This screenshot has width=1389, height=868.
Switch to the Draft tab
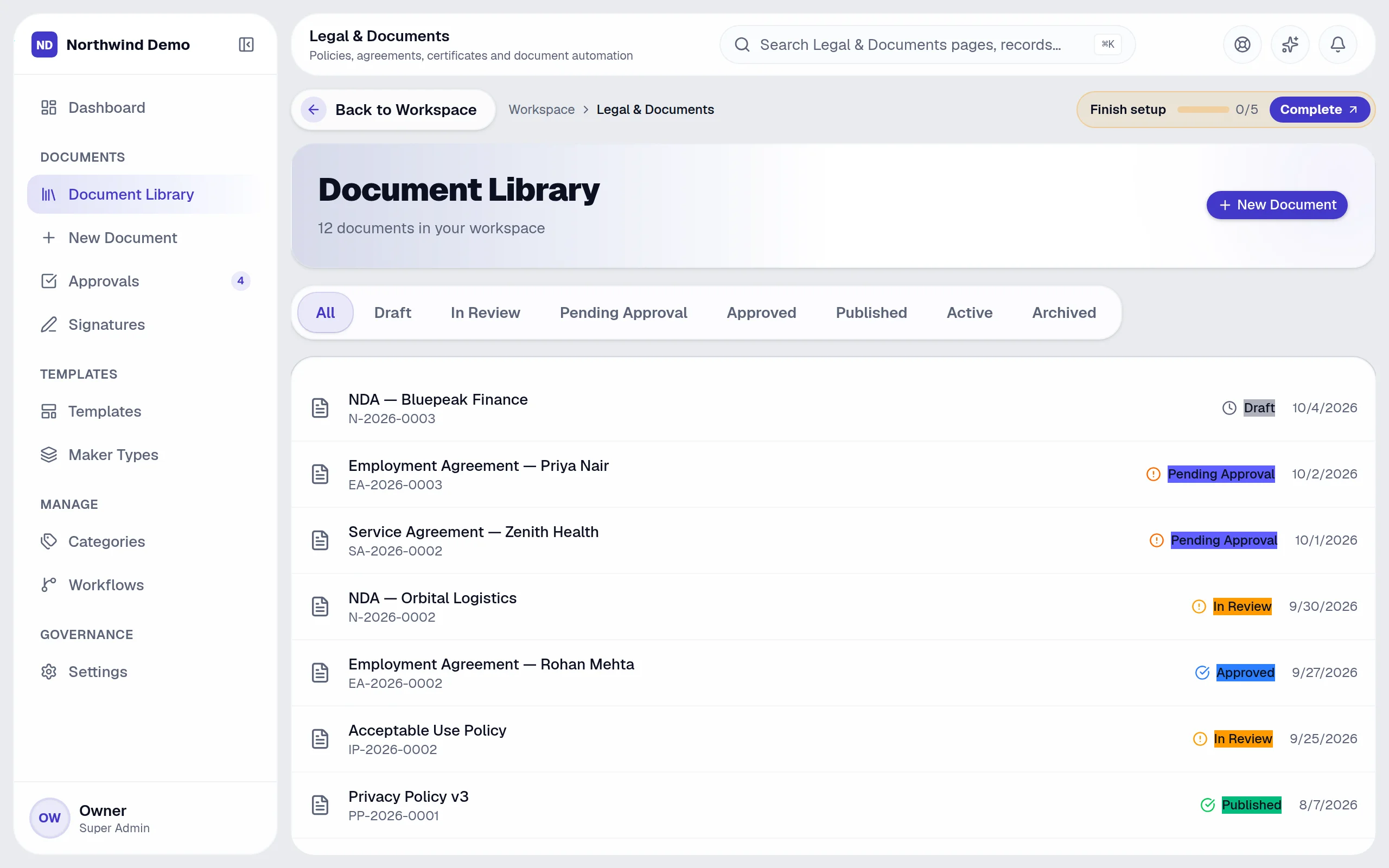[393, 312]
